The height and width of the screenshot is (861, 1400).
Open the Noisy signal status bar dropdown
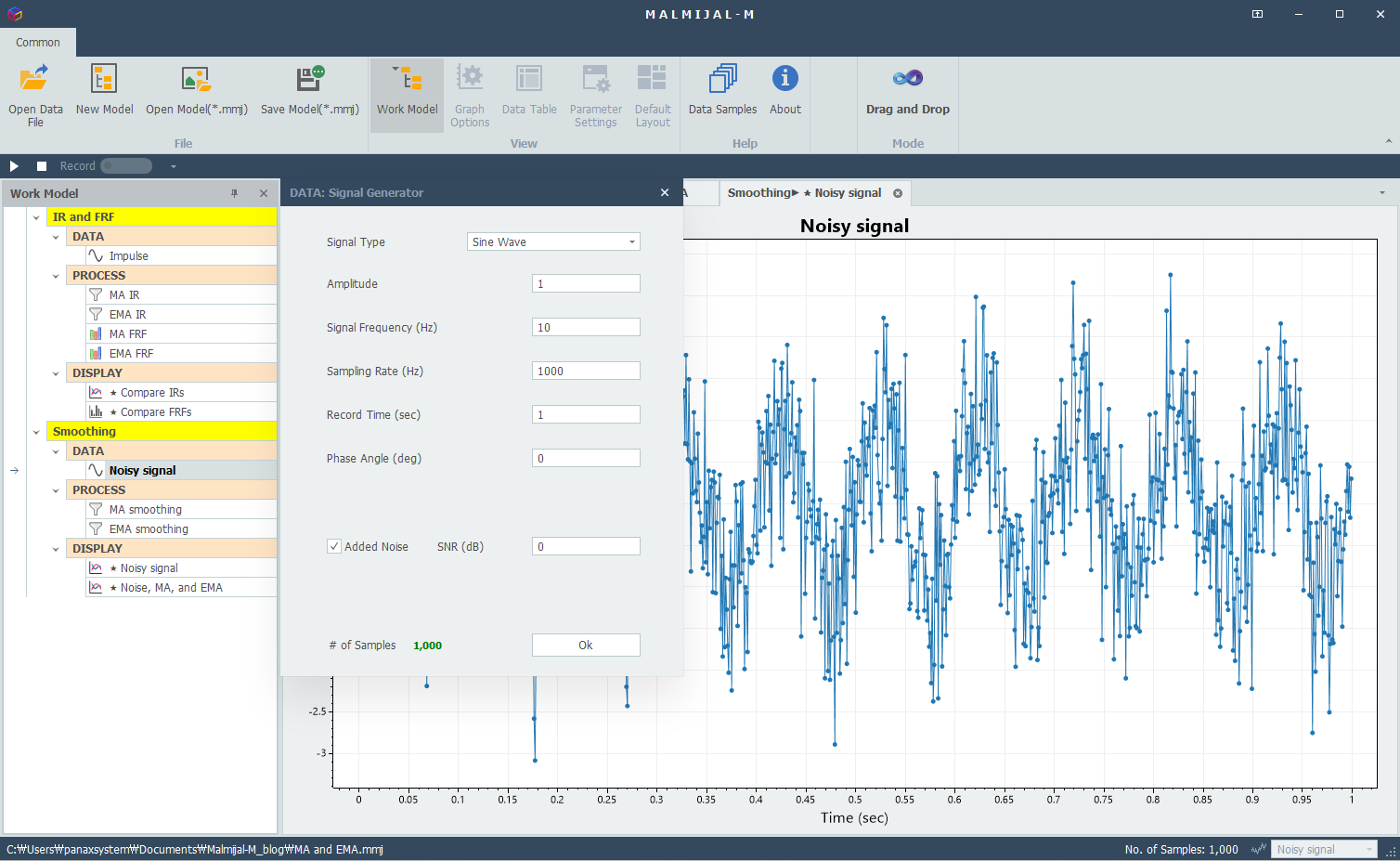(x=1324, y=850)
